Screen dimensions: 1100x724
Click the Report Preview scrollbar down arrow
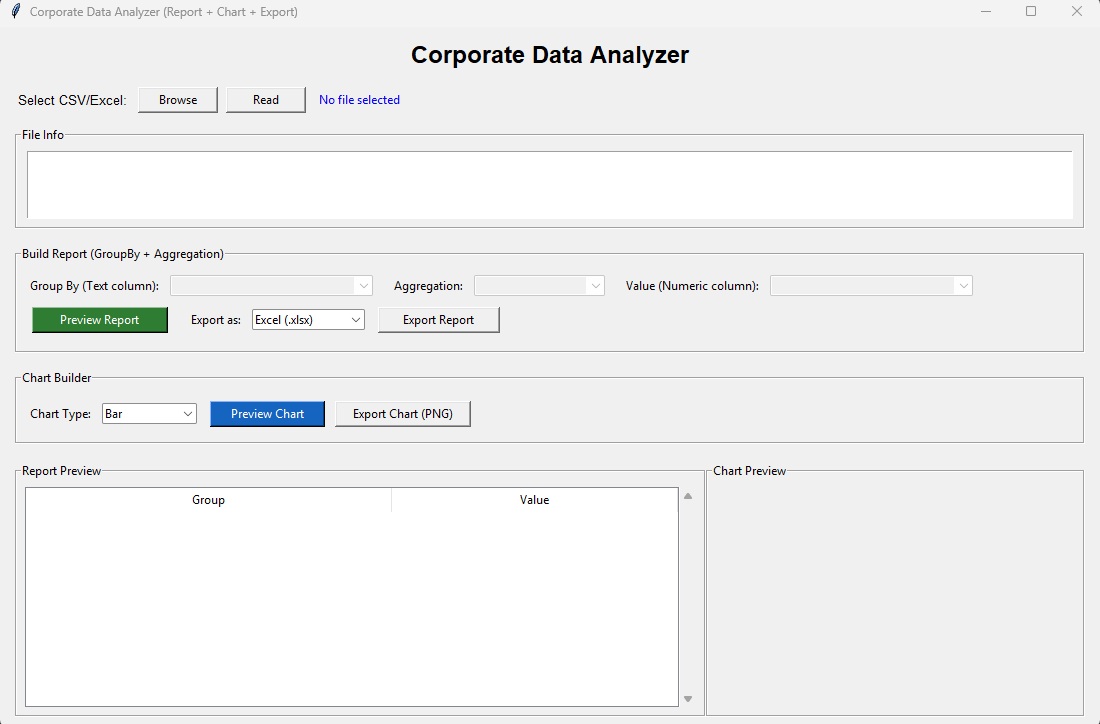point(688,699)
